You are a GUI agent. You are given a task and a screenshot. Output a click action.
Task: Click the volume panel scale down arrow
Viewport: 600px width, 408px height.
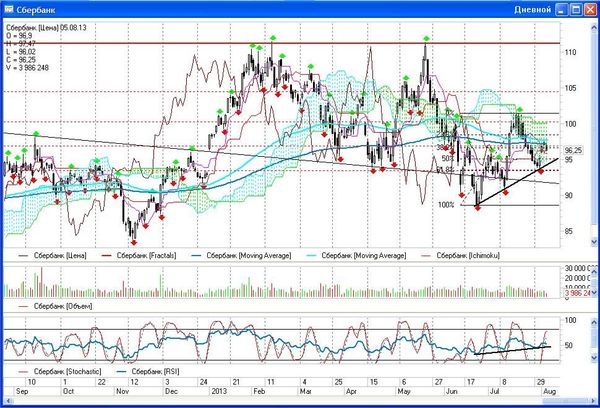594,292
